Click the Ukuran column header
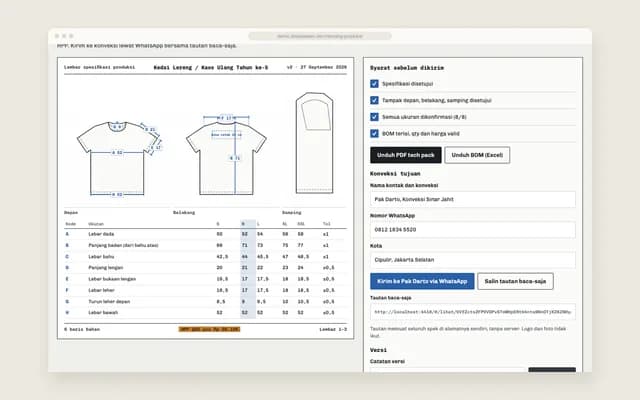 (x=96, y=224)
